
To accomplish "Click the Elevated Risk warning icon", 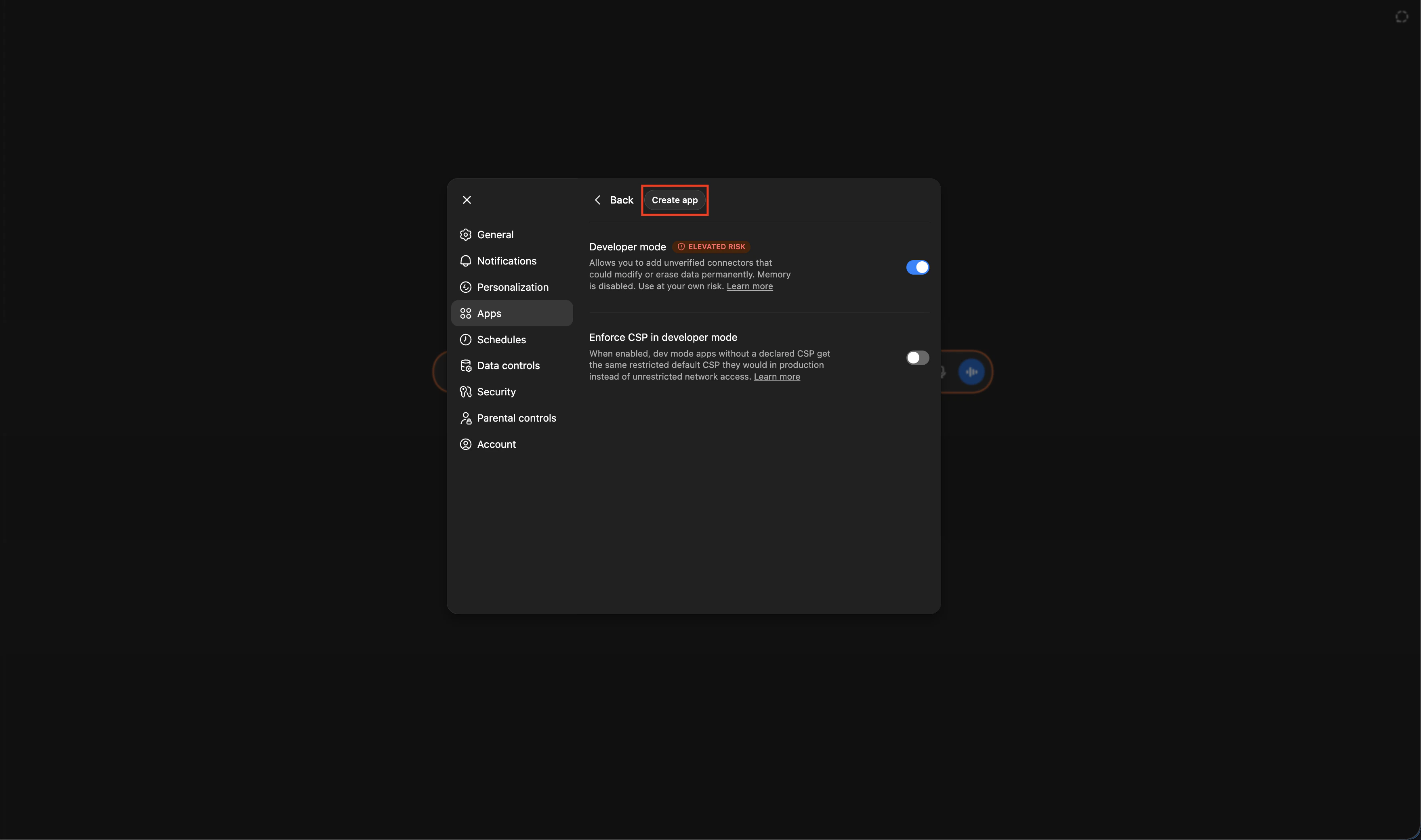I will (681, 247).
